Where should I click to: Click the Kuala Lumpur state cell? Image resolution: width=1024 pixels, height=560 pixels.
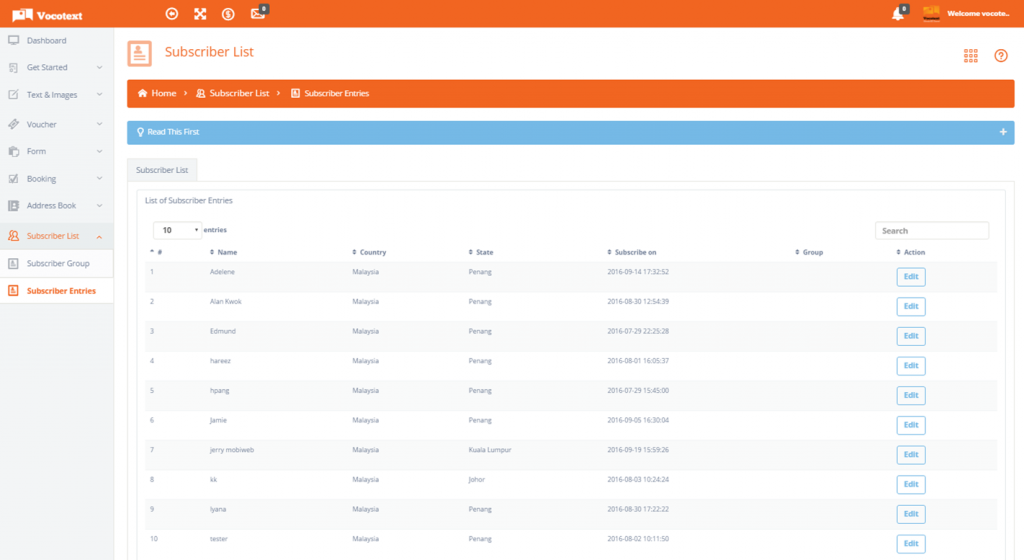(x=490, y=450)
